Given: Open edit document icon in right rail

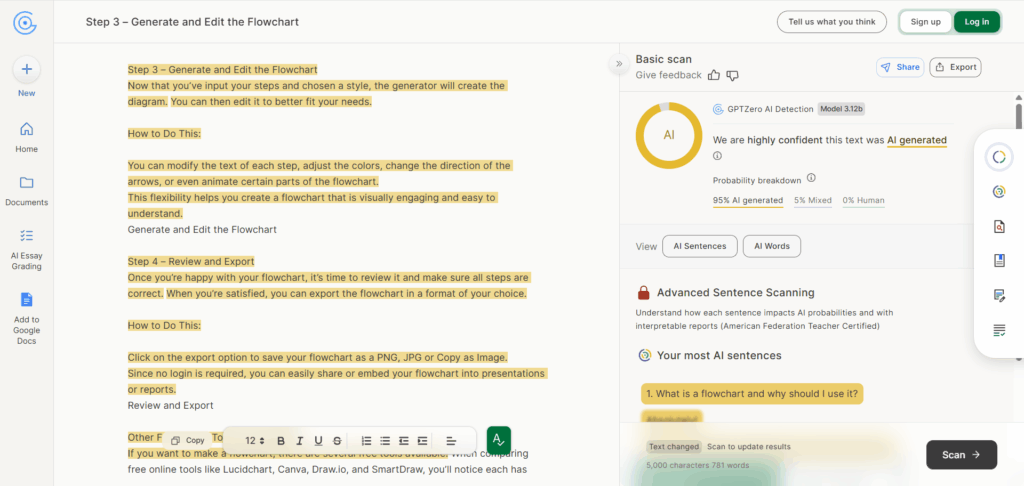Looking at the screenshot, I should click(999, 296).
